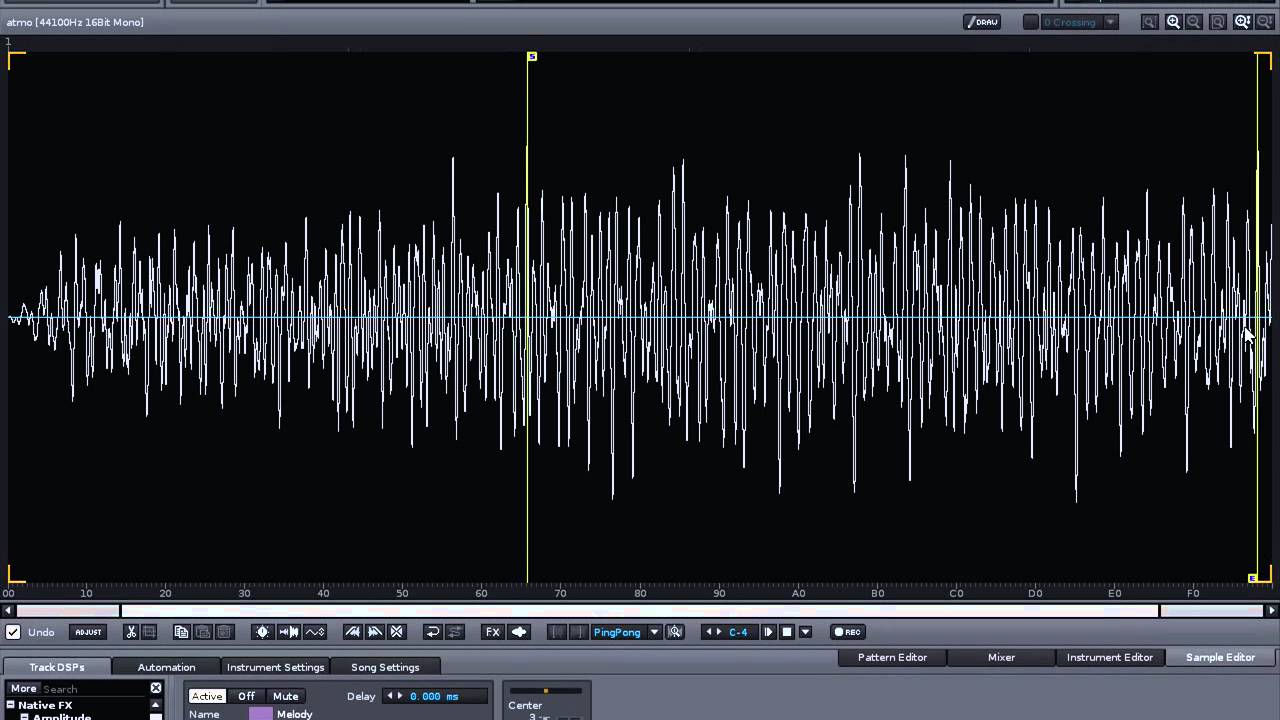Screen dimensions: 1280x720
Task: Open the Automation tab
Action: tap(166, 667)
